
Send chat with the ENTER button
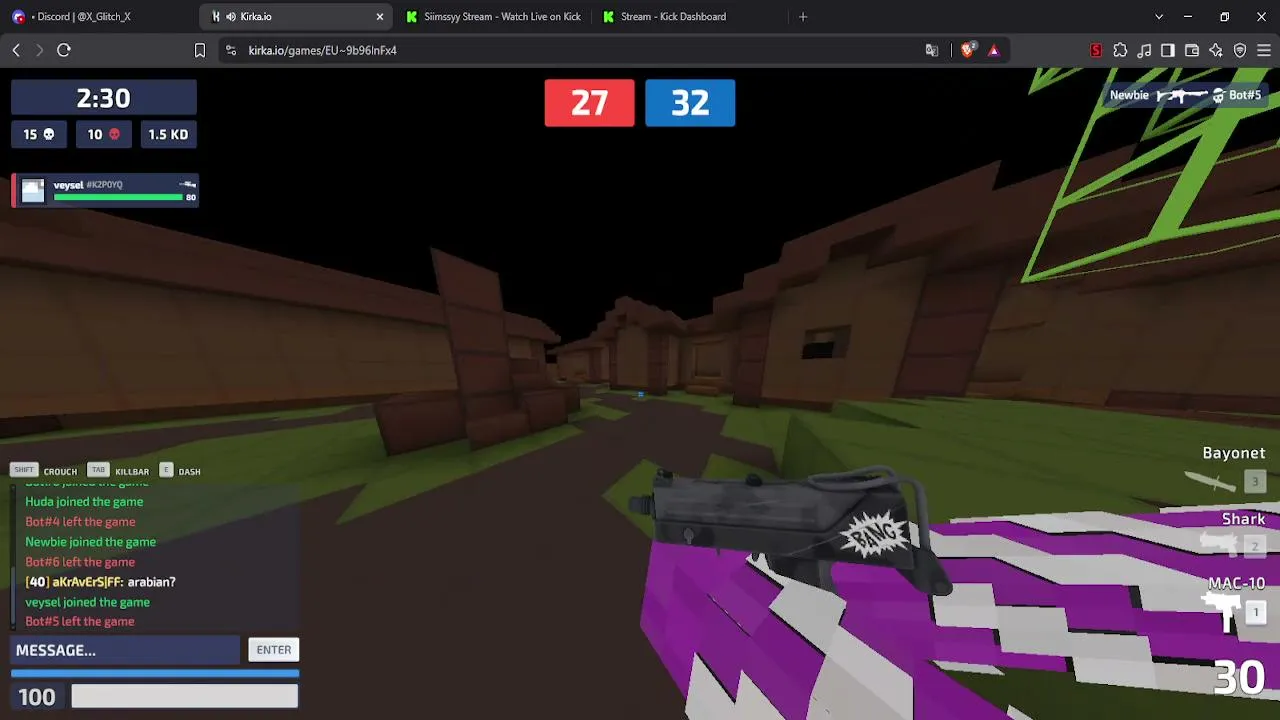click(274, 650)
